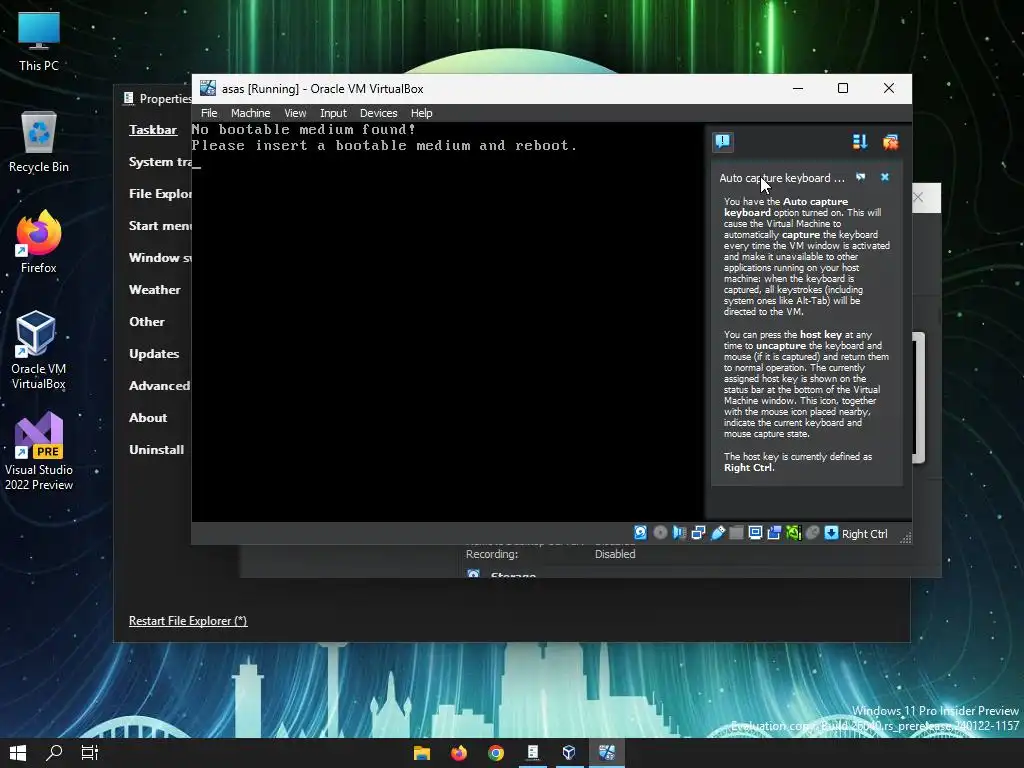Click the recording status bar icon
This screenshot has width=1024, height=768.
click(x=774, y=533)
